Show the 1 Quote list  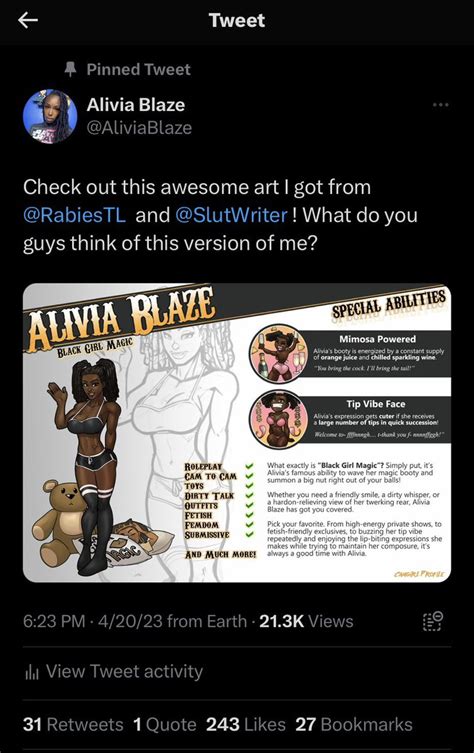(165, 724)
